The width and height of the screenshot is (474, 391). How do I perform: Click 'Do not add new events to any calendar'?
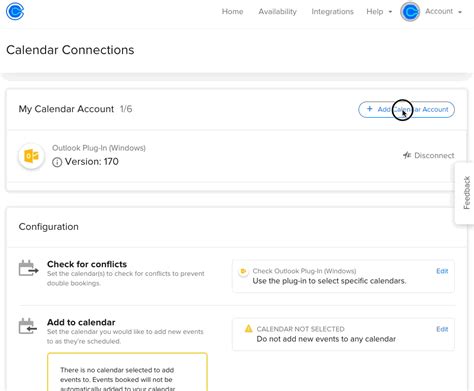326,339
